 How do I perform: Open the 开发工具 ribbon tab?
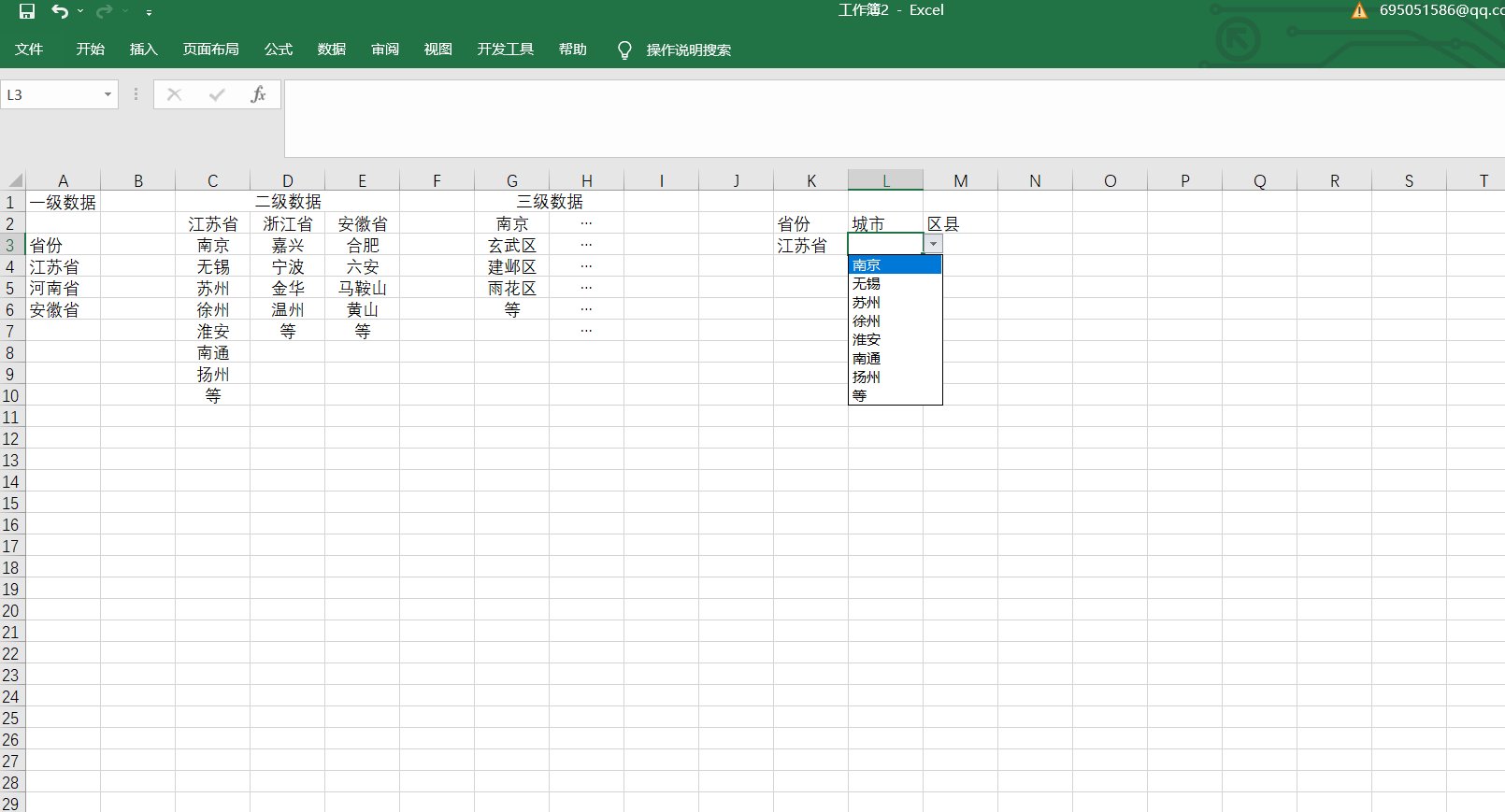pyautogui.click(x=505, y=50)
